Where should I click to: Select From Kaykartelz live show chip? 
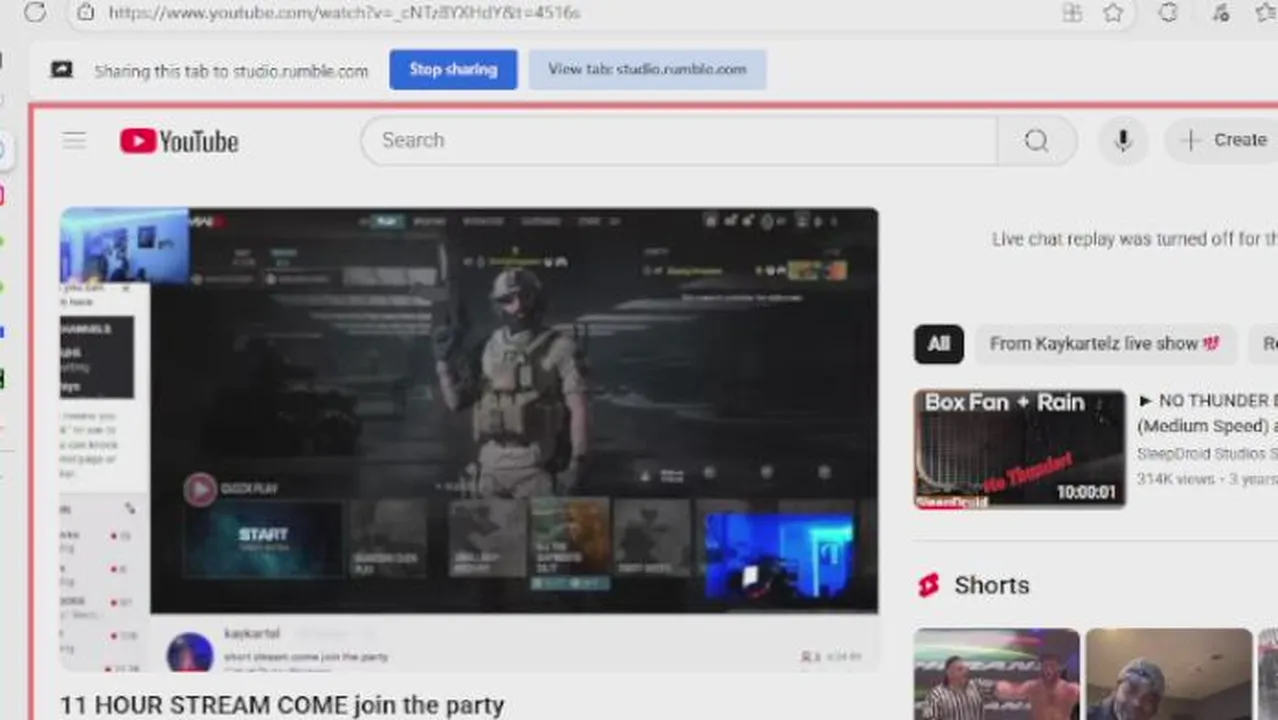(1105, 344)
